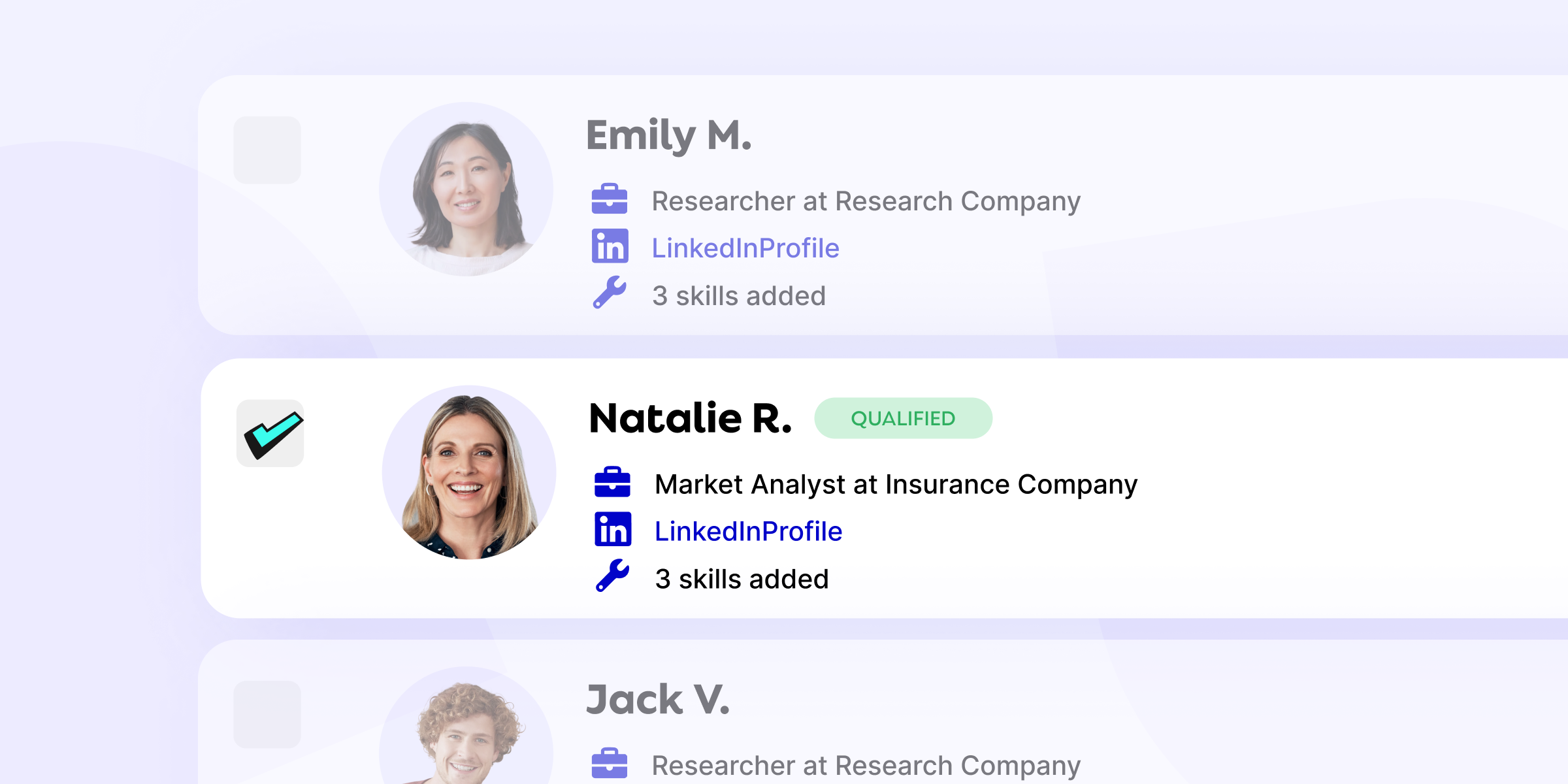Click briefcase icon in Emily M. card

609,199
